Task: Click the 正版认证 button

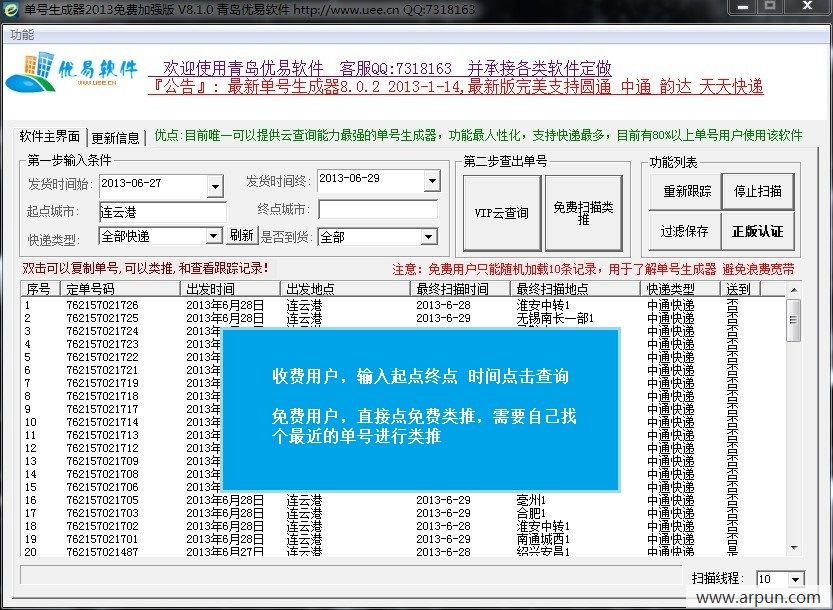Action: (x=758, y=231)
